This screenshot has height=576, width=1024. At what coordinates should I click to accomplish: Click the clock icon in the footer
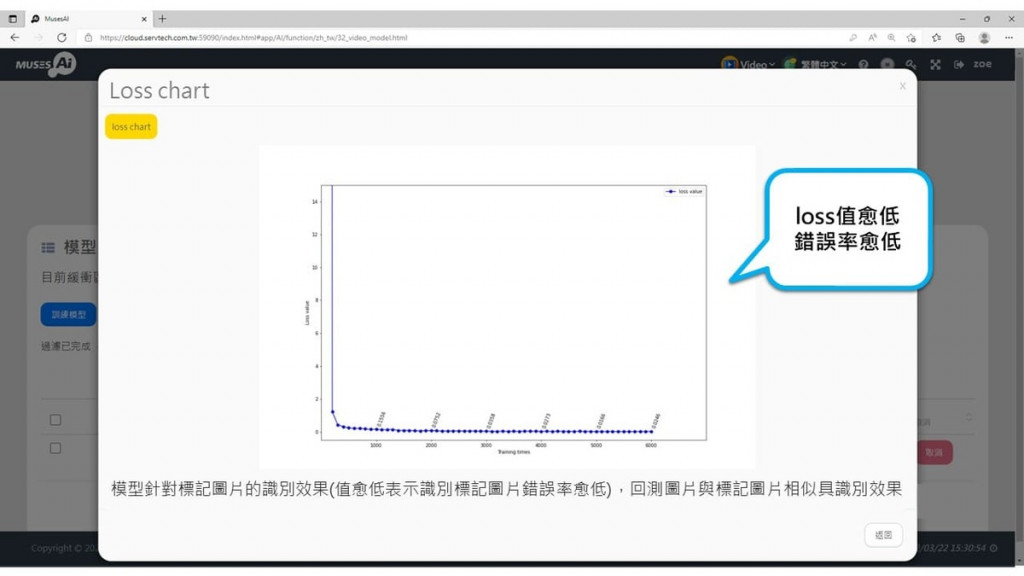click(993, 548)
